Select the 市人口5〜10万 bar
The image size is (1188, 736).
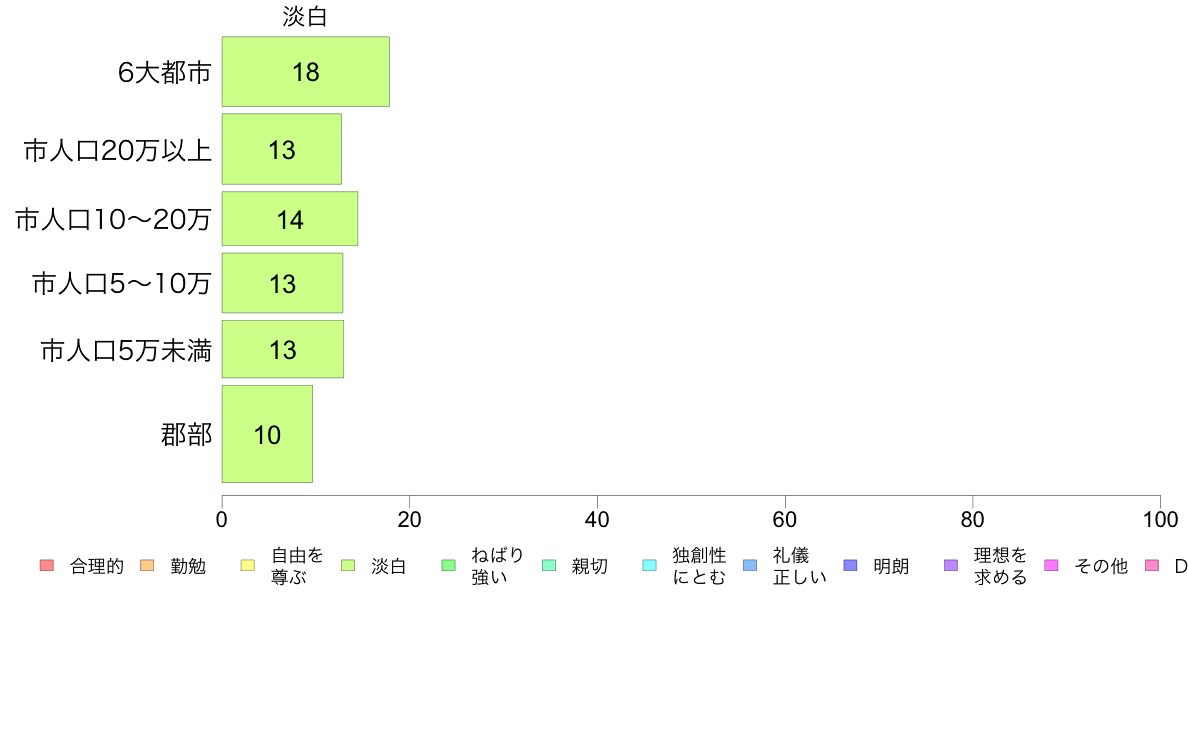[x=283, y=283]
